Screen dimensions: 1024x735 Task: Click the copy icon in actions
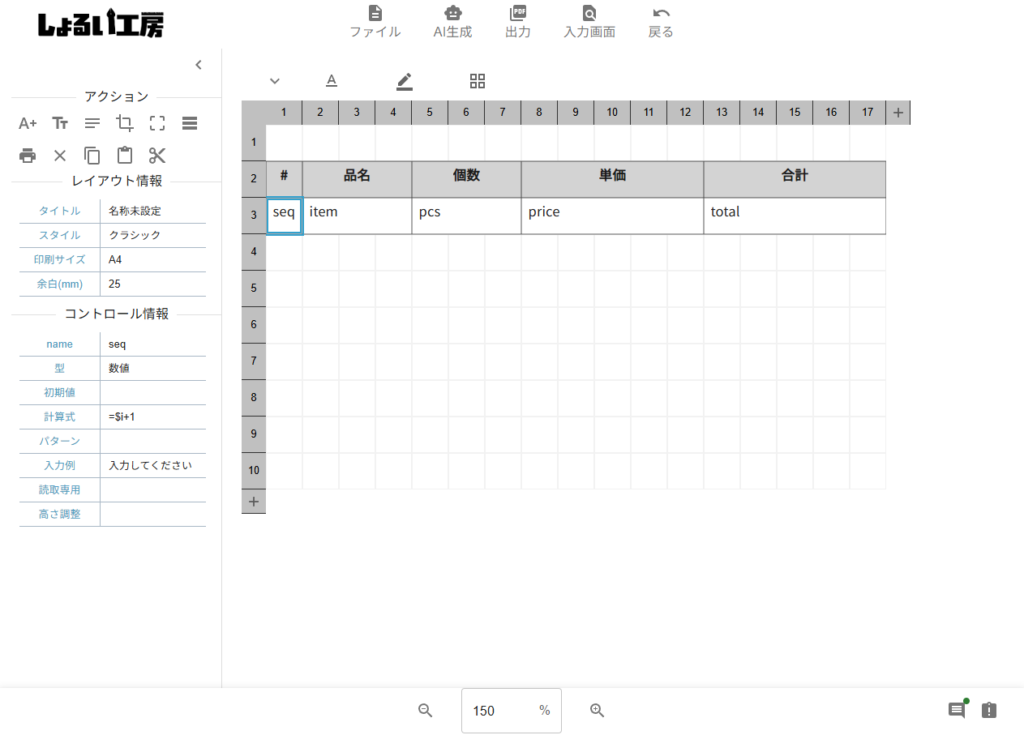click(x=92, y=155)
